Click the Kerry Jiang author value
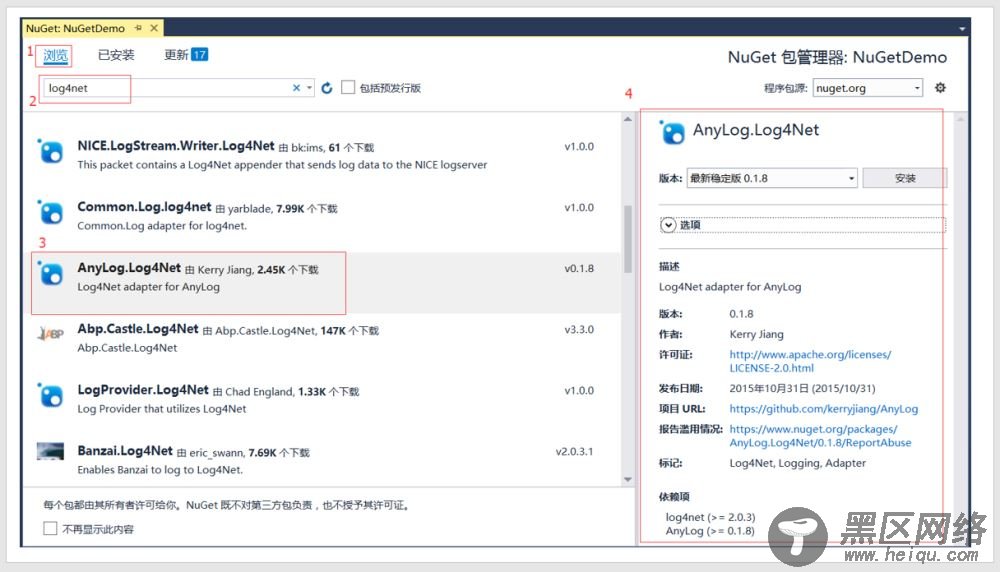1000x572 pixels. pos(756,334)
